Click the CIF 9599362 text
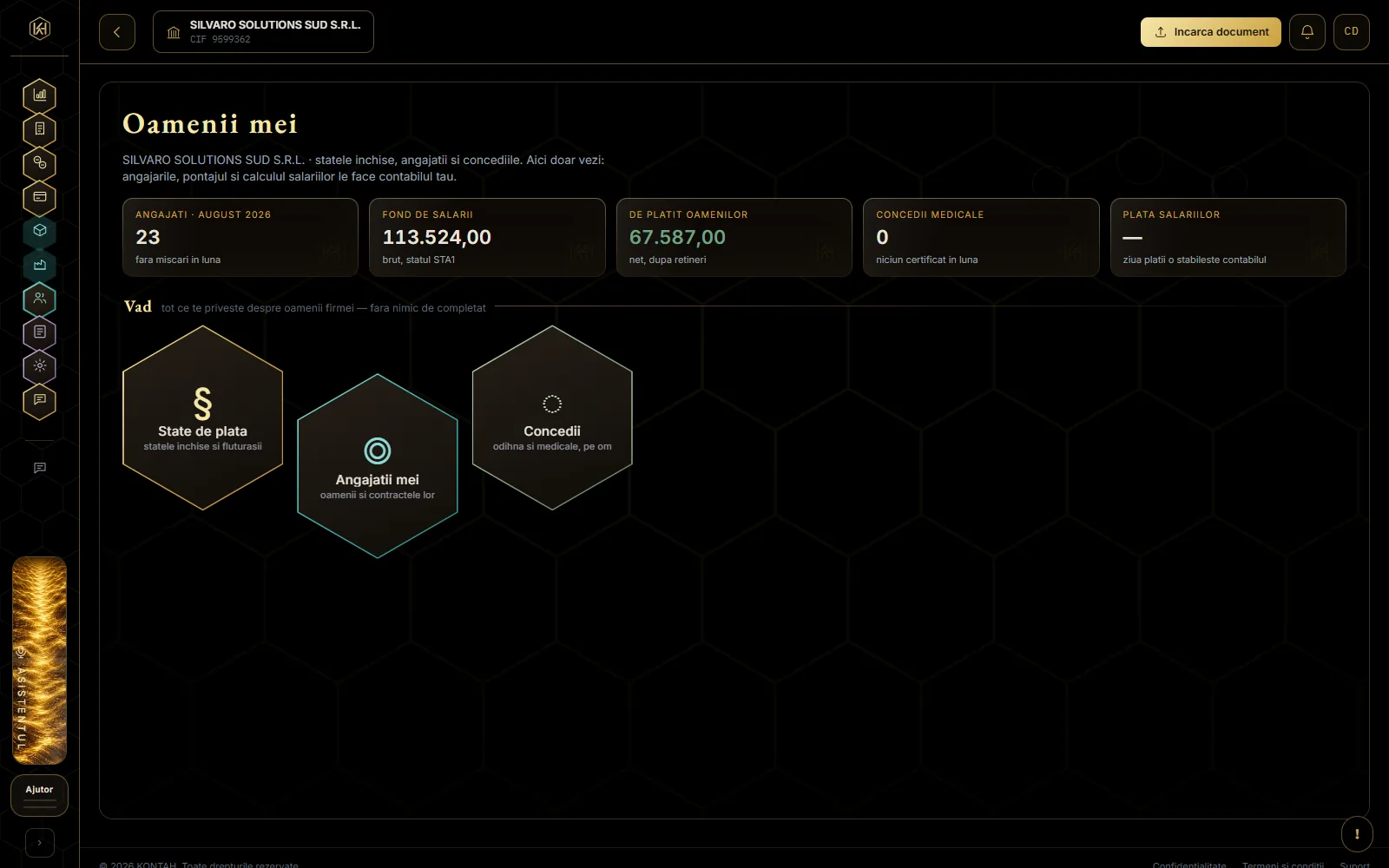 220,39
